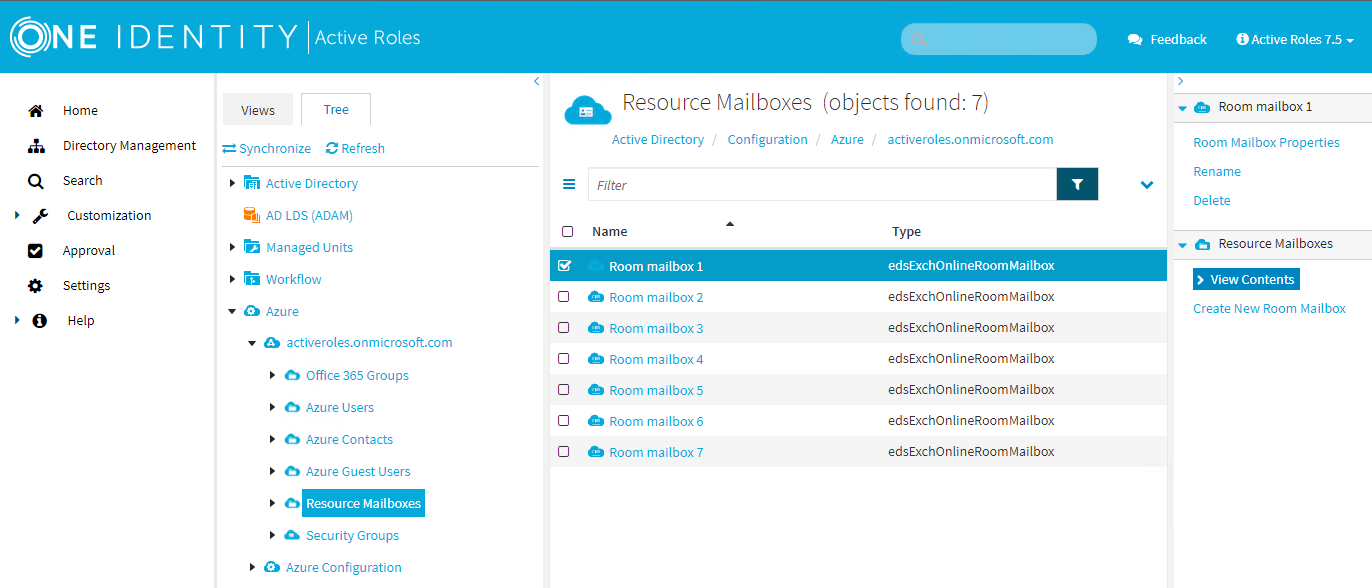This screenshot has width=1372, height=588.
Task: Click the Delete action link
Action: click(x=1212, y=200)
